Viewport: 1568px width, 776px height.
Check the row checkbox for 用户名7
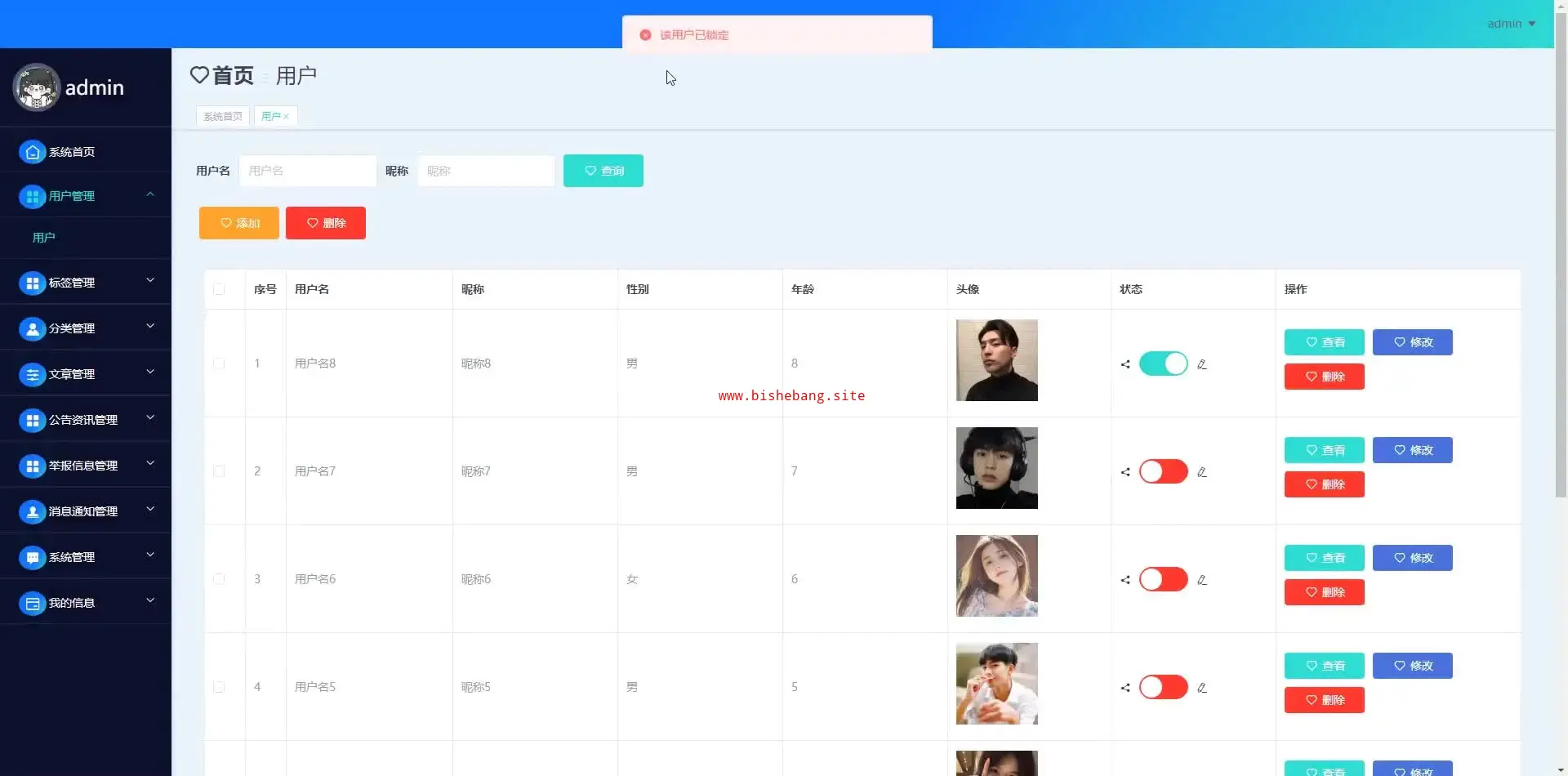[x=219, y=471]
